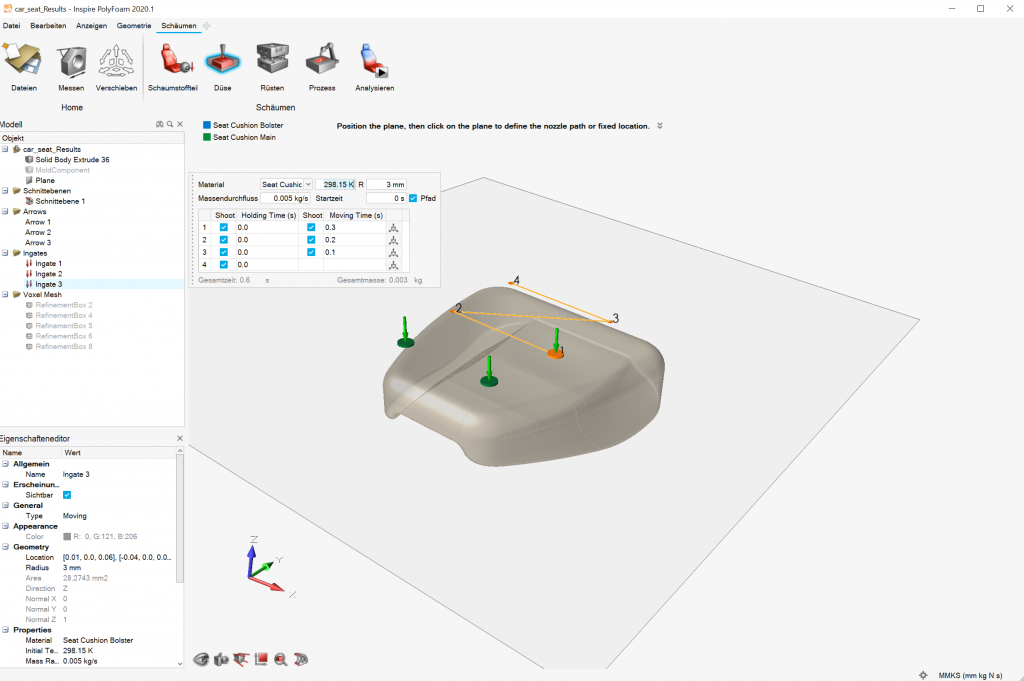Viewport: 1024px width, 681px height.
Task: Collapse the Voxel Mesh tree node
Action: click(x=5, y=294)
